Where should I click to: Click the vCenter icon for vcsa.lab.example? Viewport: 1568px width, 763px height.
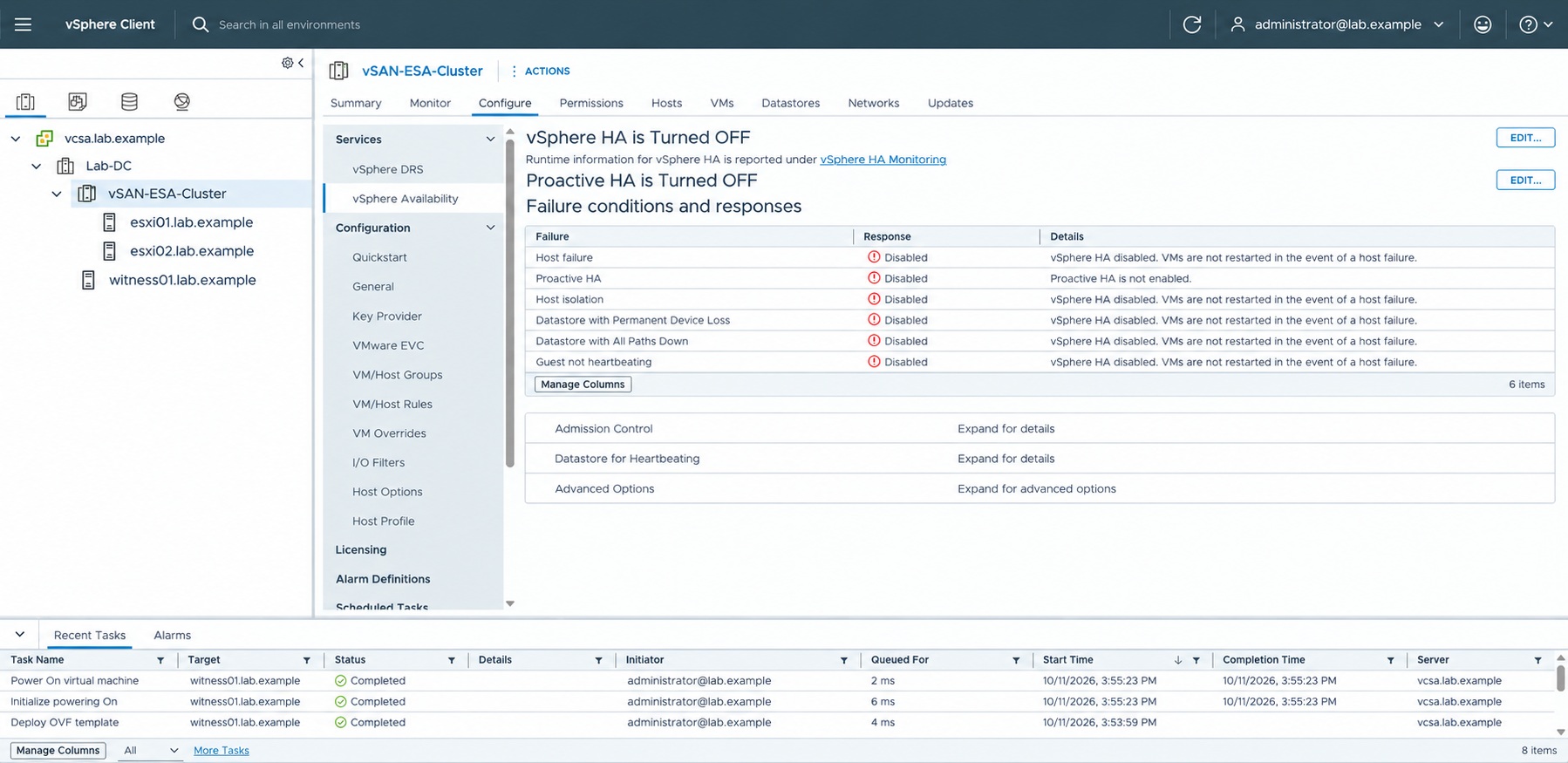[44, 139]
